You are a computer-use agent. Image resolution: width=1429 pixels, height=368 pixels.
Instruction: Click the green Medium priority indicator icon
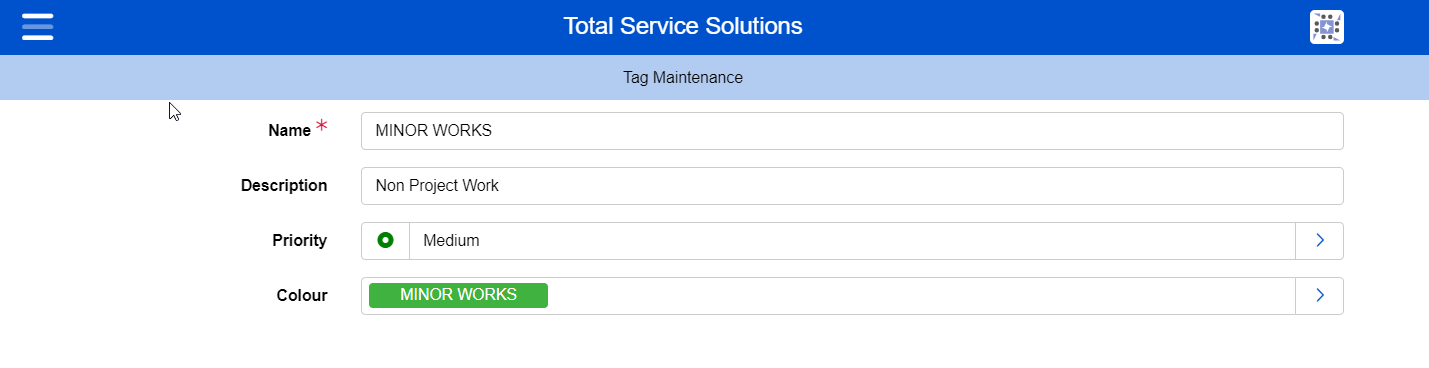coord(385,240)
